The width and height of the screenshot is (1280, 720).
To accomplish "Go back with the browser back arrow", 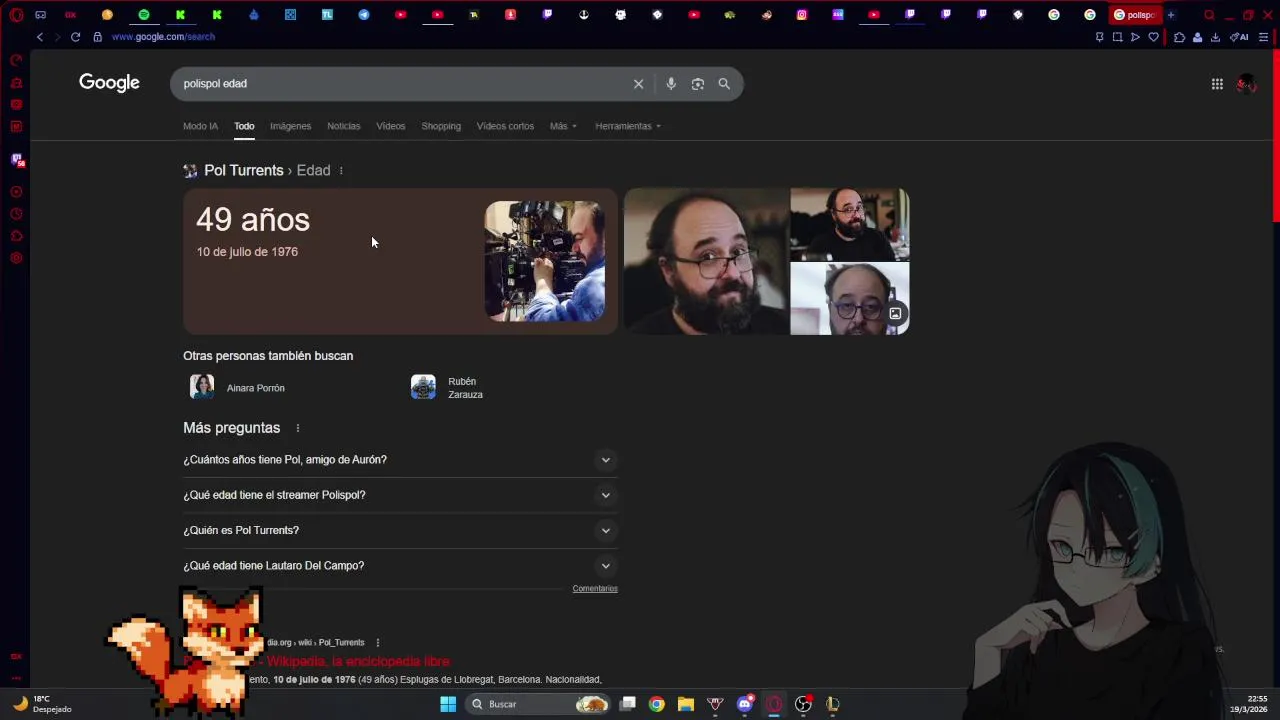I will (40, 37).
